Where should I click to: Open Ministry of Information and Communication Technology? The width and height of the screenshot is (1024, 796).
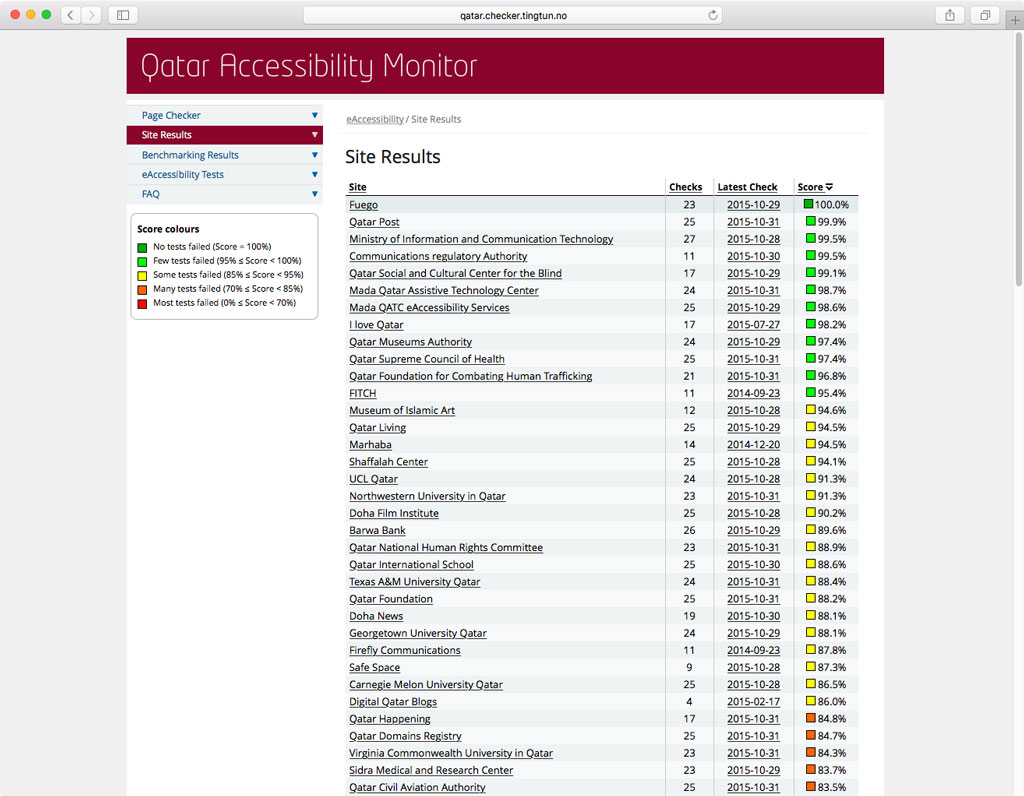point(481,239)
